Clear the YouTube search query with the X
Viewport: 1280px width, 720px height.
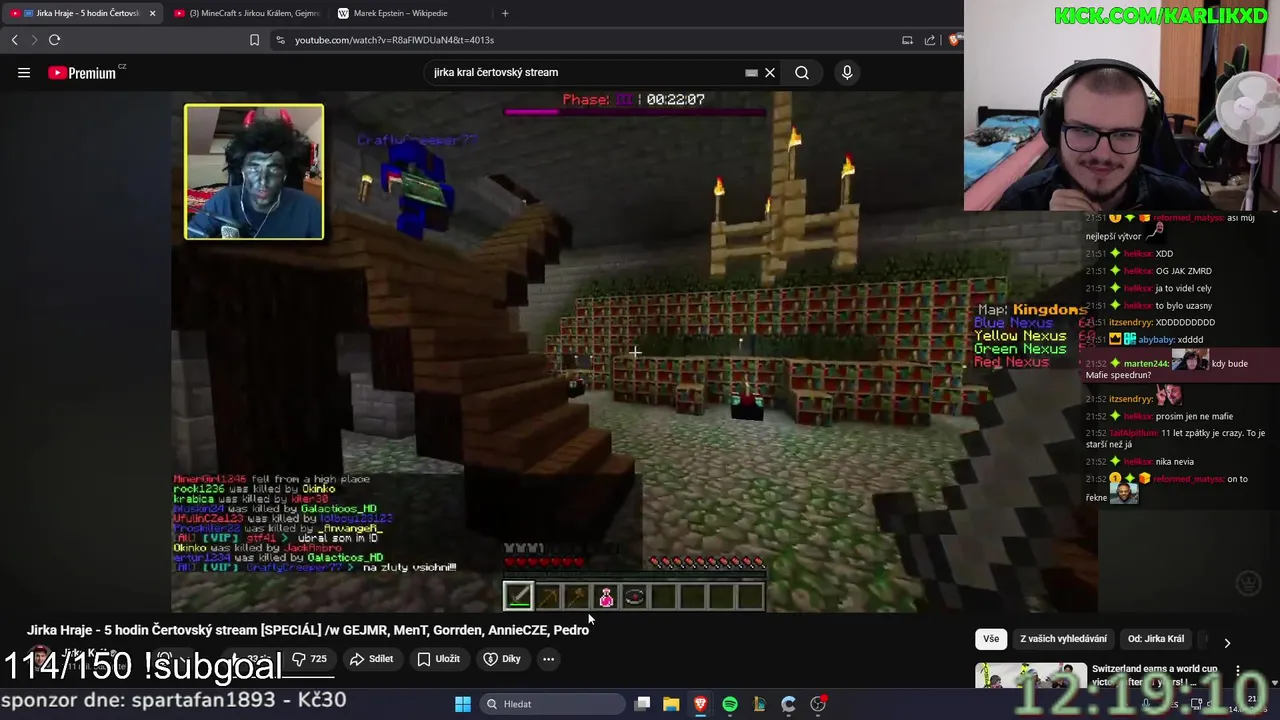pyautogui.click(x=770, y=72)
